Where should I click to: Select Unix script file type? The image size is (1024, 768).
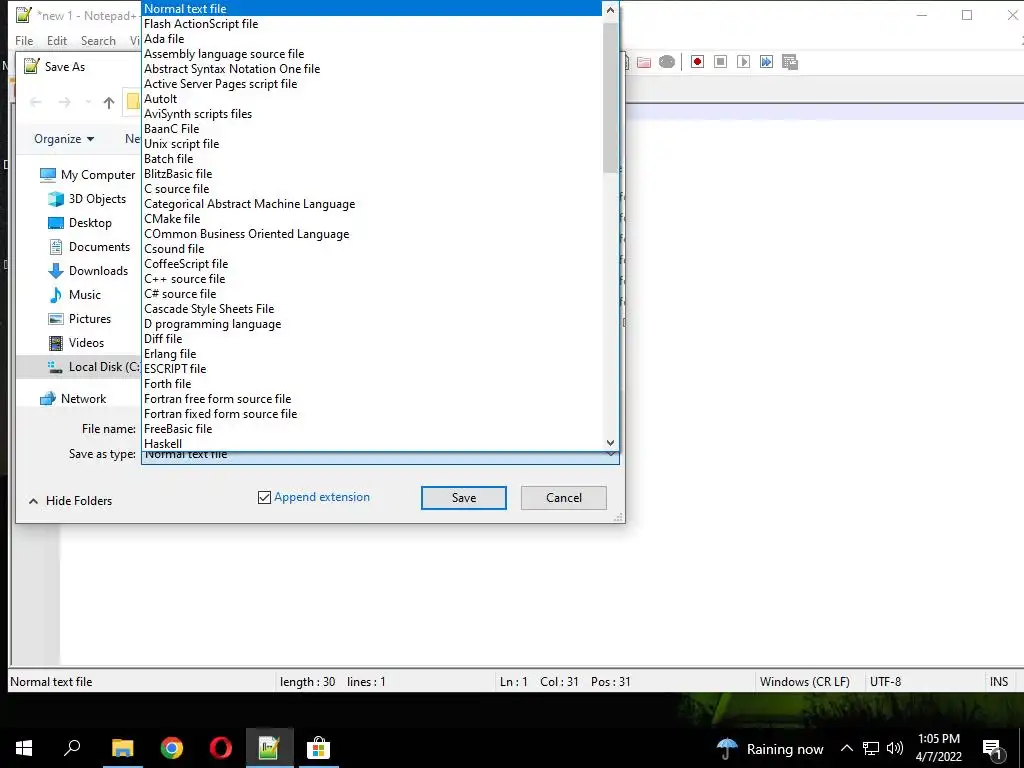[372, 144]
